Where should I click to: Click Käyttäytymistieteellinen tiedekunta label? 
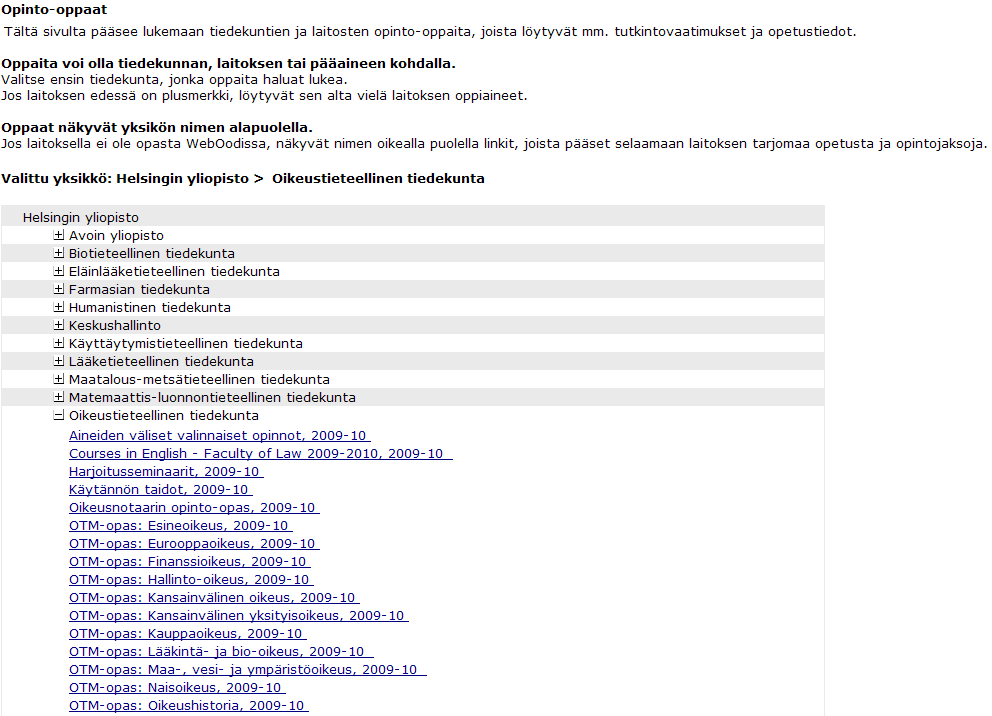pos(186,343)
